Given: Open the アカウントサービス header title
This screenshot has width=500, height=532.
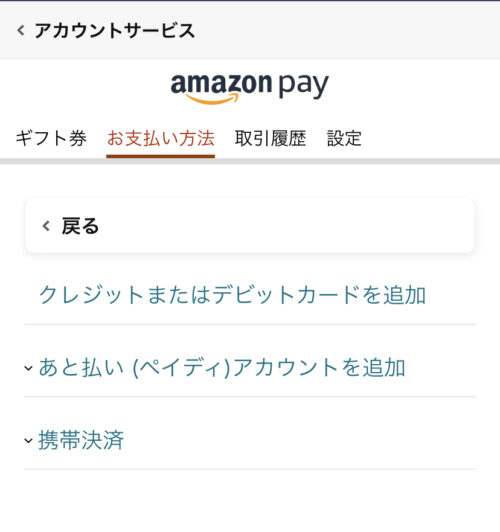Looking at the screenshot, I should tap(115, 31).
